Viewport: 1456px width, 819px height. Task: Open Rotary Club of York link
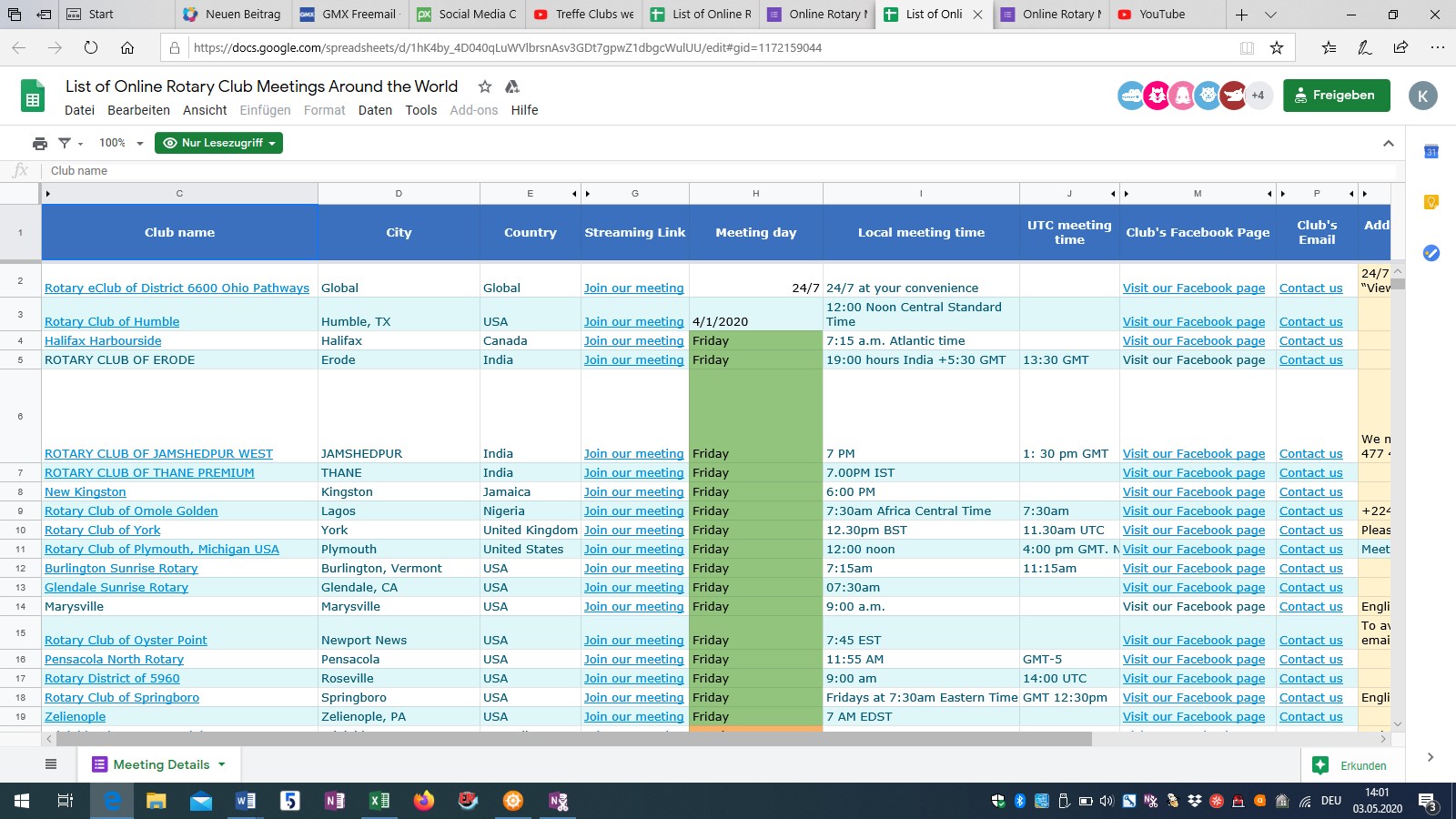(102, 530)
